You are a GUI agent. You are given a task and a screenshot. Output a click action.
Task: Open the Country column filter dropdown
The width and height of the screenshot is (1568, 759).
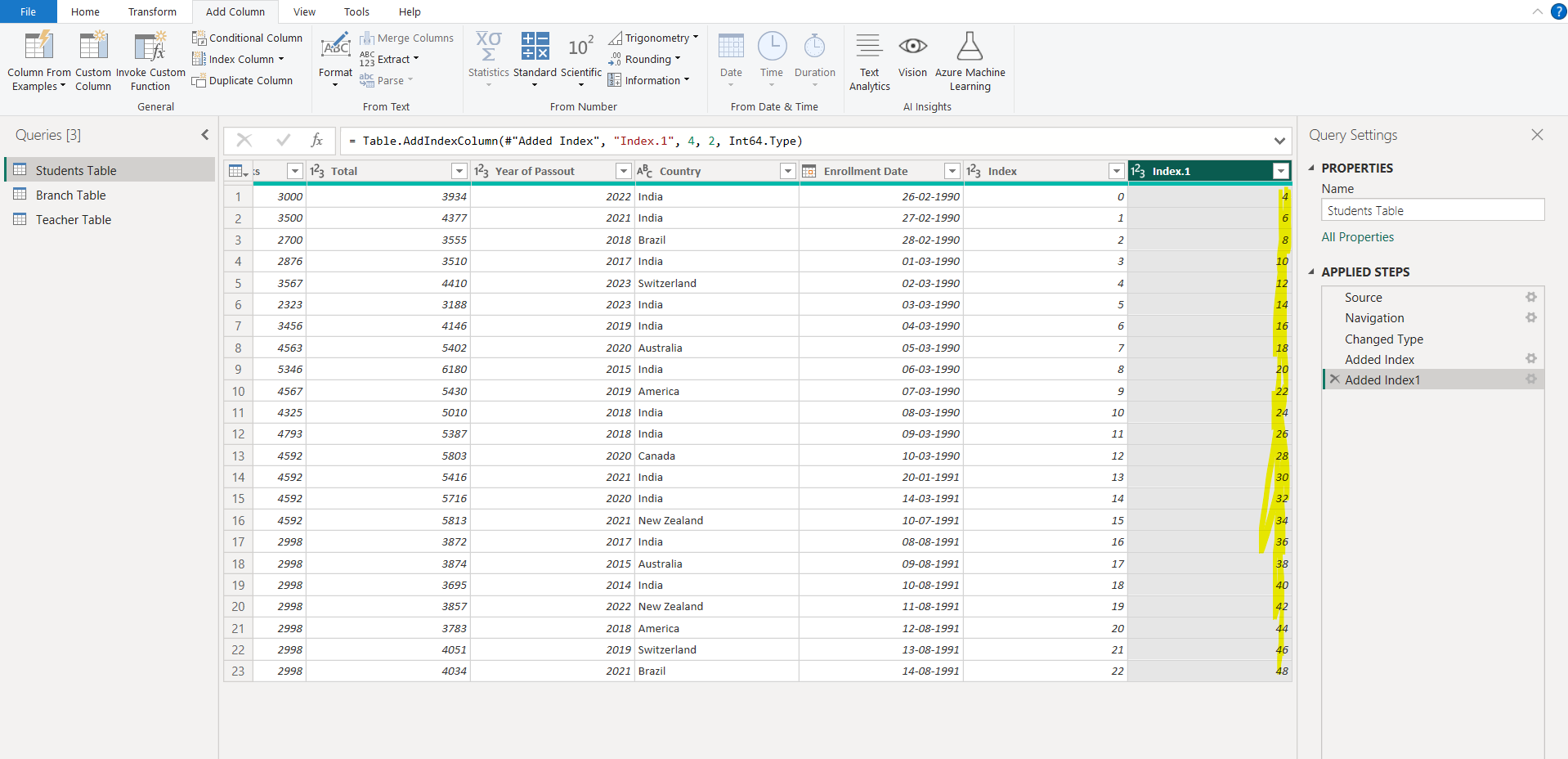click(787, 171)
